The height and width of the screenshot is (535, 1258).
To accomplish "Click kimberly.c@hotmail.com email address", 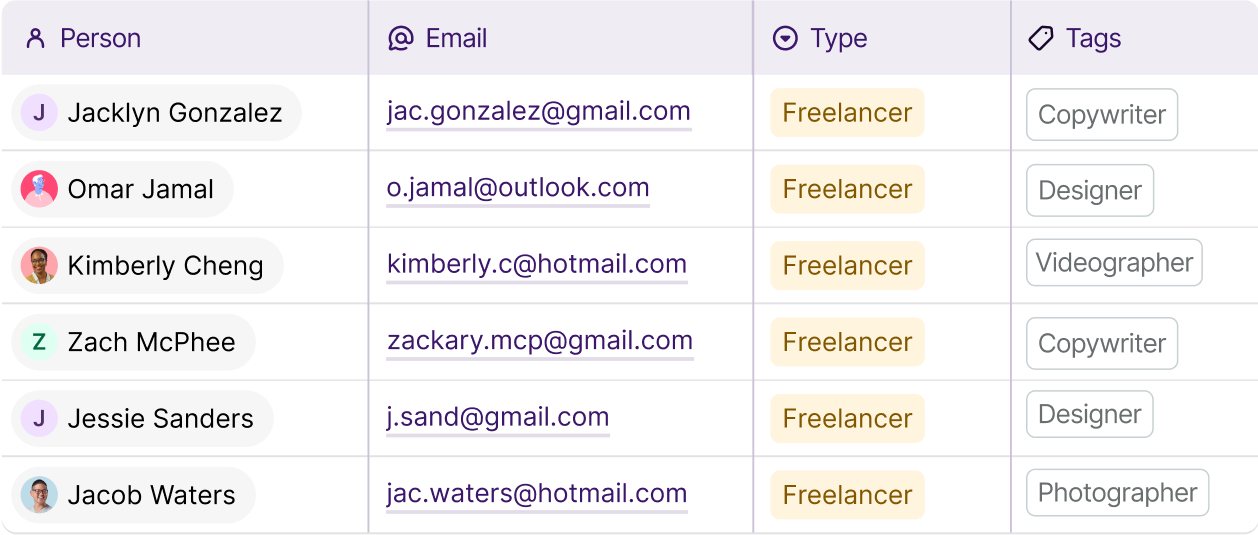I will pyautogui.click(x=537, y=265).
